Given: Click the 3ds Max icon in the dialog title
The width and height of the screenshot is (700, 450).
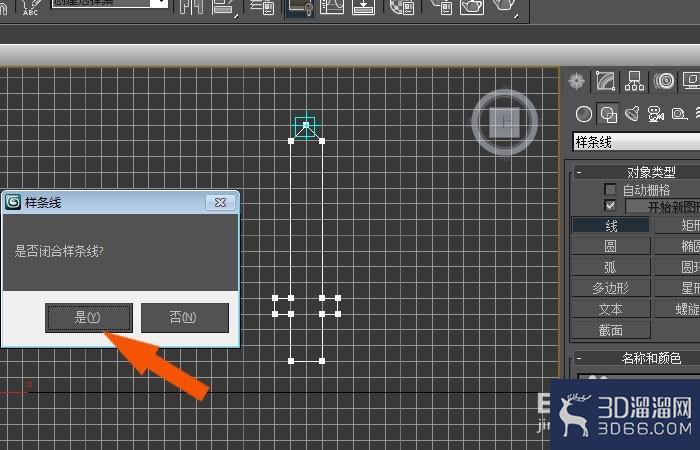Looking at the screenshot, I should [x=13, y=202].
